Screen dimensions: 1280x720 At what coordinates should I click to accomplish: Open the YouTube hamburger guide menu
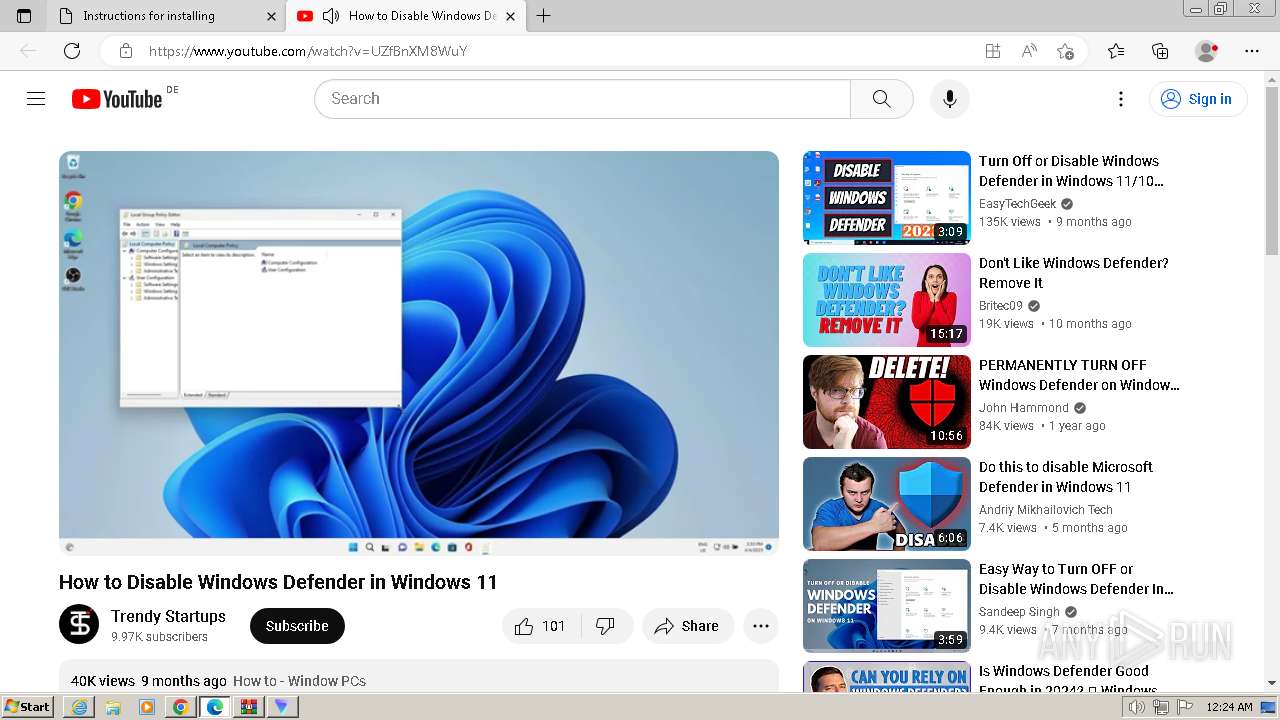point(36,98)
